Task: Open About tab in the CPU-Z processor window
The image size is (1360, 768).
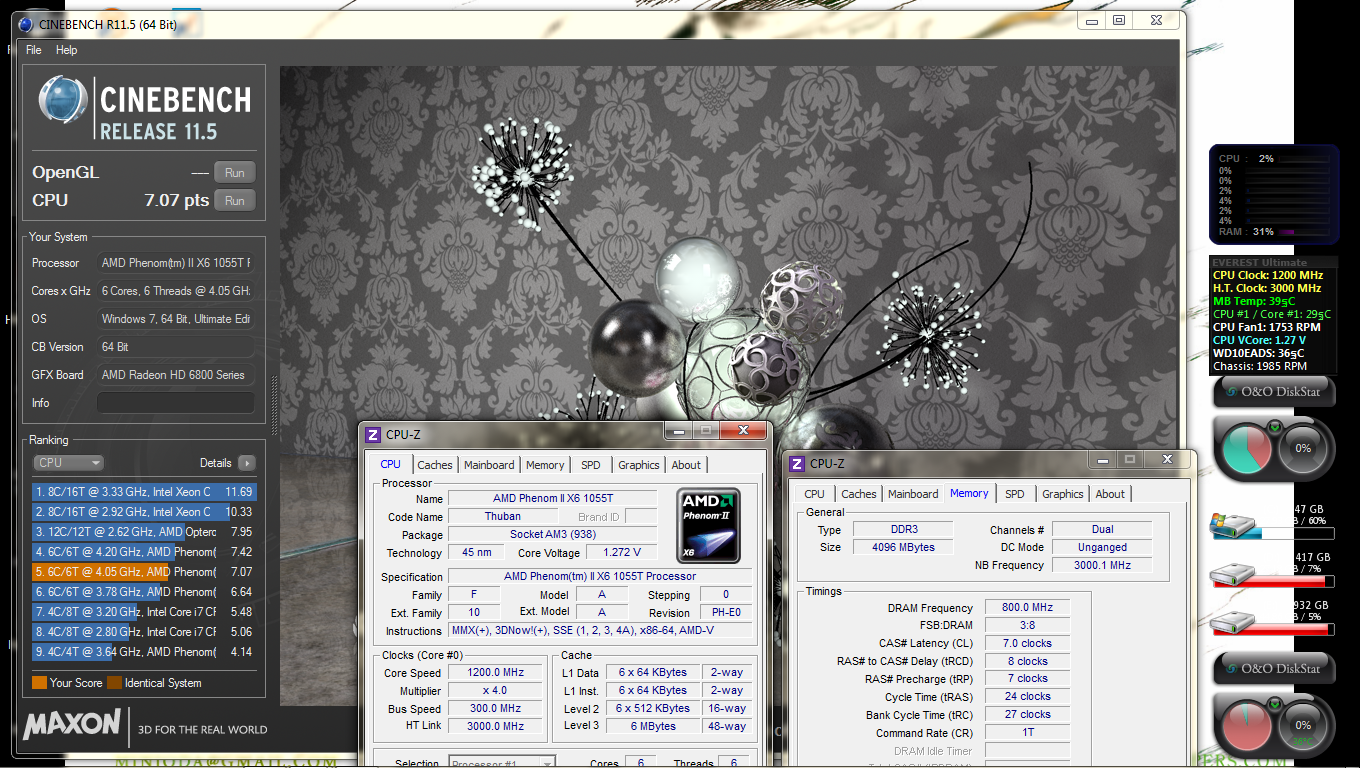Action: coord(686,465)
